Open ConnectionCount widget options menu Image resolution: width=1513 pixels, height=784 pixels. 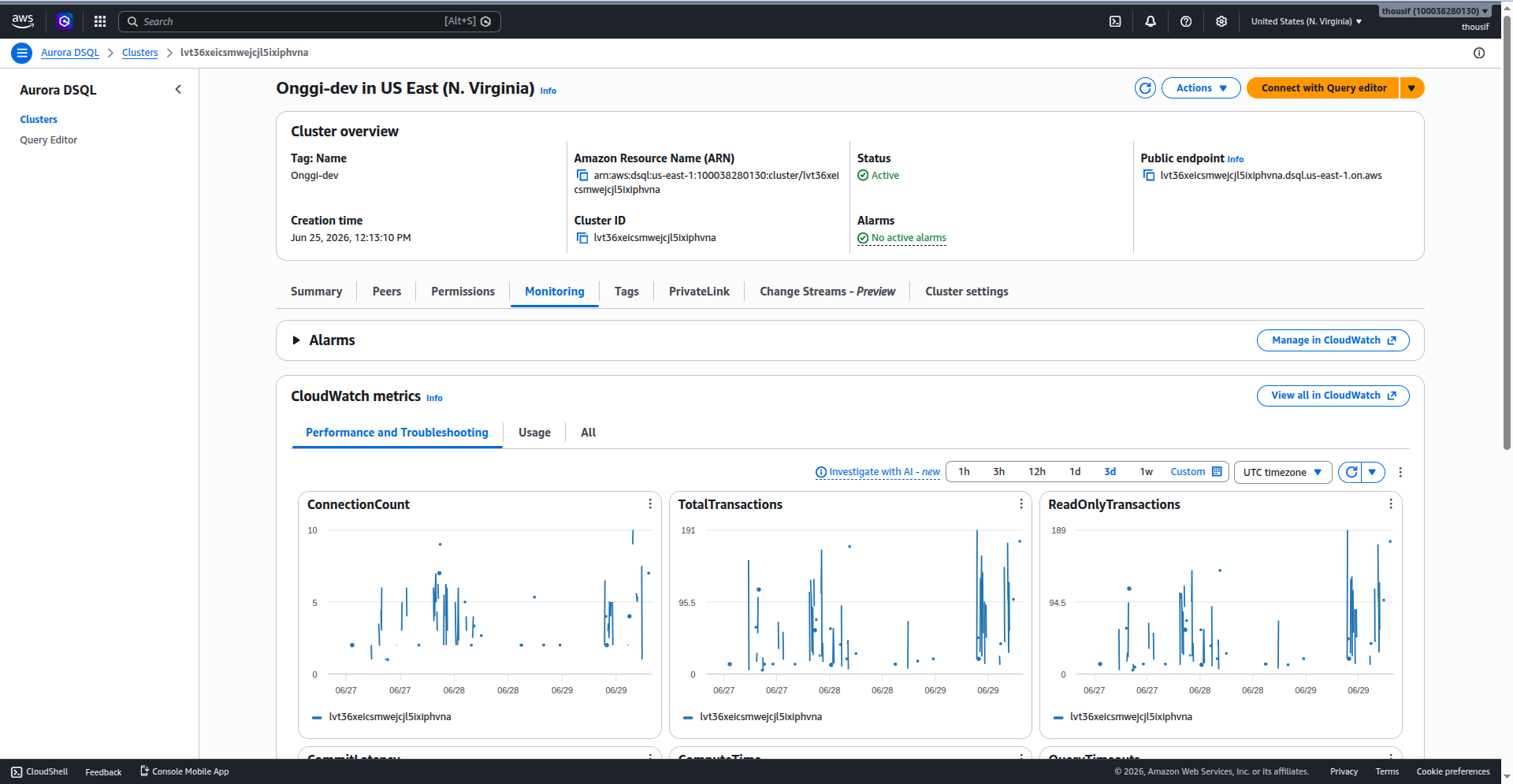(650, 504)
